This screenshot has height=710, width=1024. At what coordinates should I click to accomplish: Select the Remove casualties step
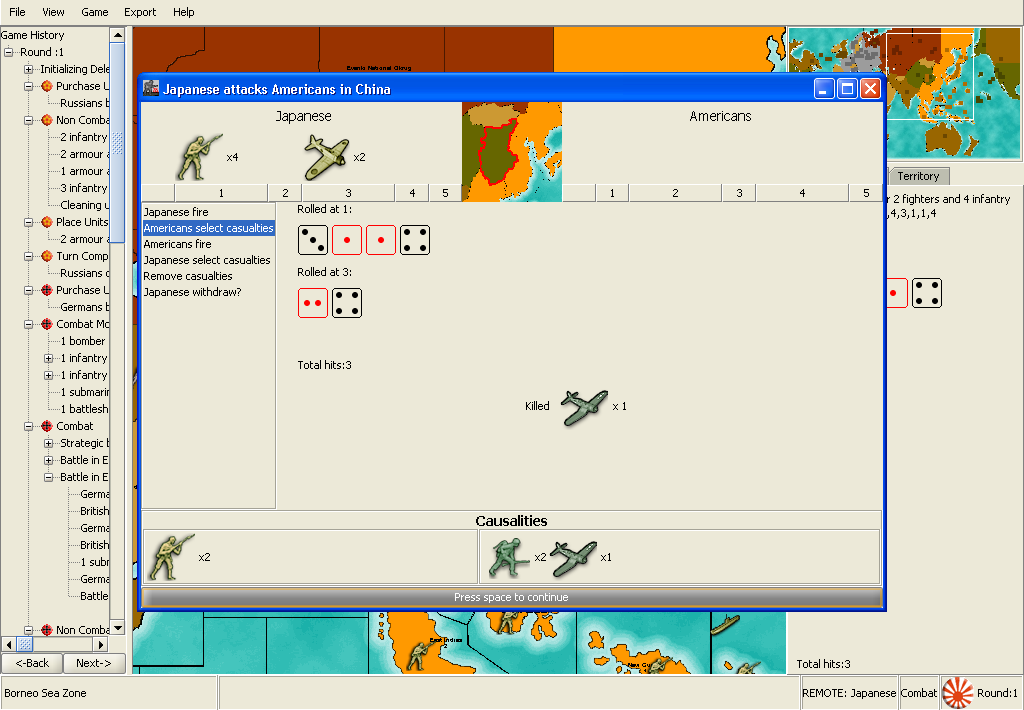click(187, 276)
